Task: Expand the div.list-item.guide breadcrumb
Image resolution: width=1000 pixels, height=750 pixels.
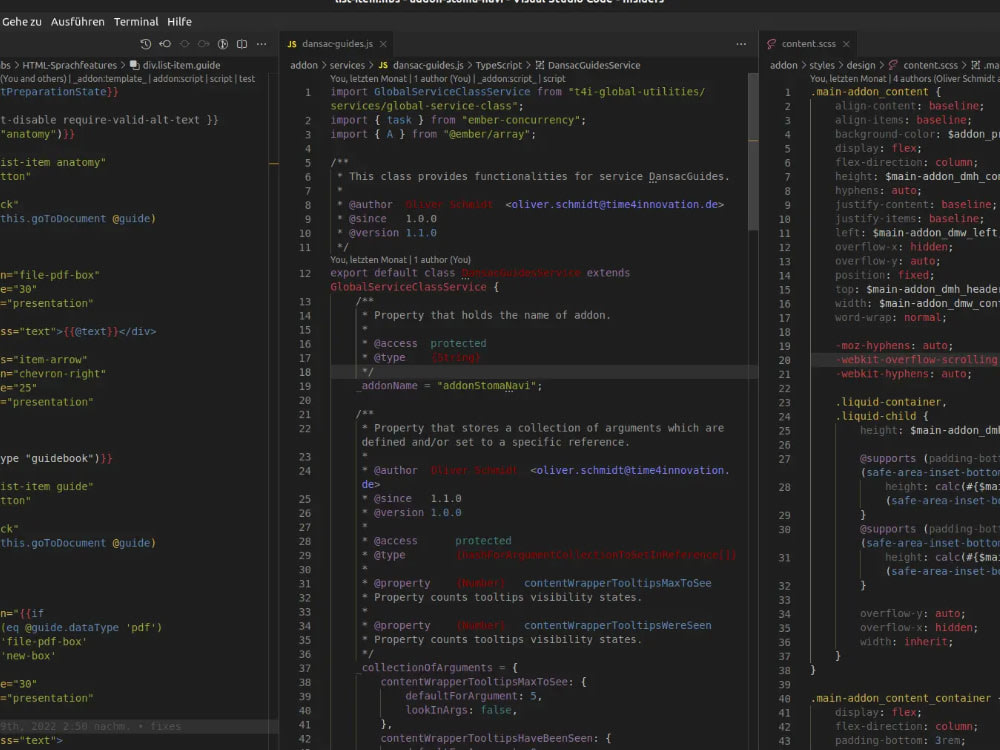Action: [x=181, y=65]
